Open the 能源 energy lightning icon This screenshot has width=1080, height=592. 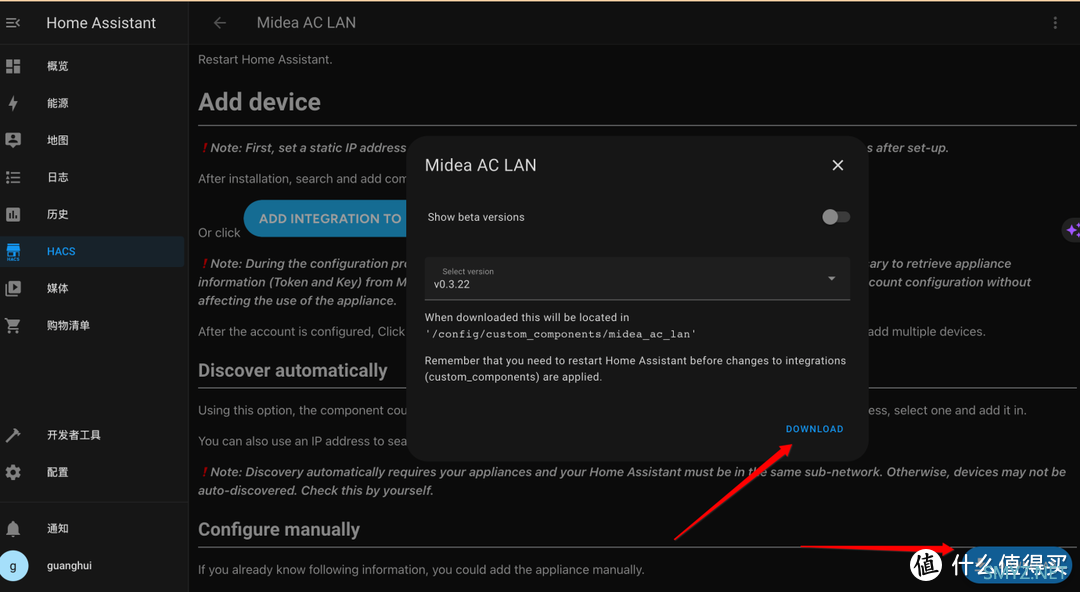click(x=13, y=103)
